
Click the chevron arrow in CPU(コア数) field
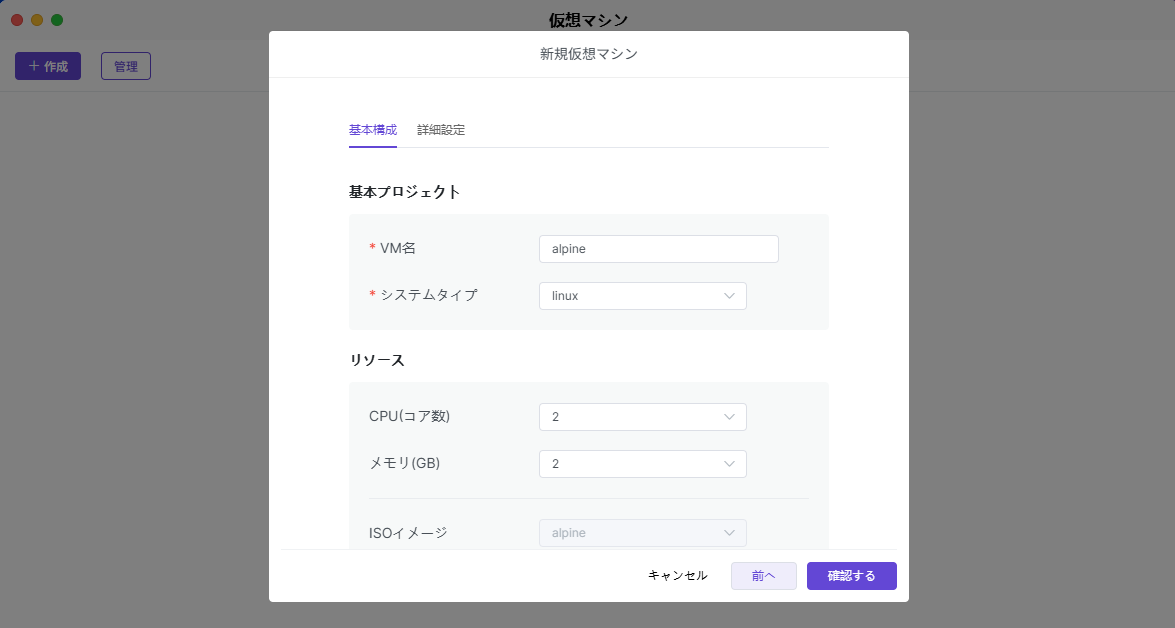(730, 417)
